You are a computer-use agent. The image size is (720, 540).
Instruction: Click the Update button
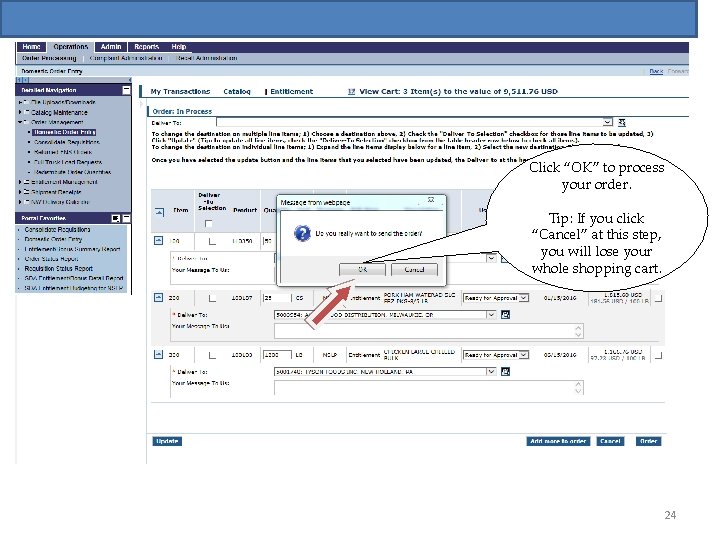[x=167, y=441]
